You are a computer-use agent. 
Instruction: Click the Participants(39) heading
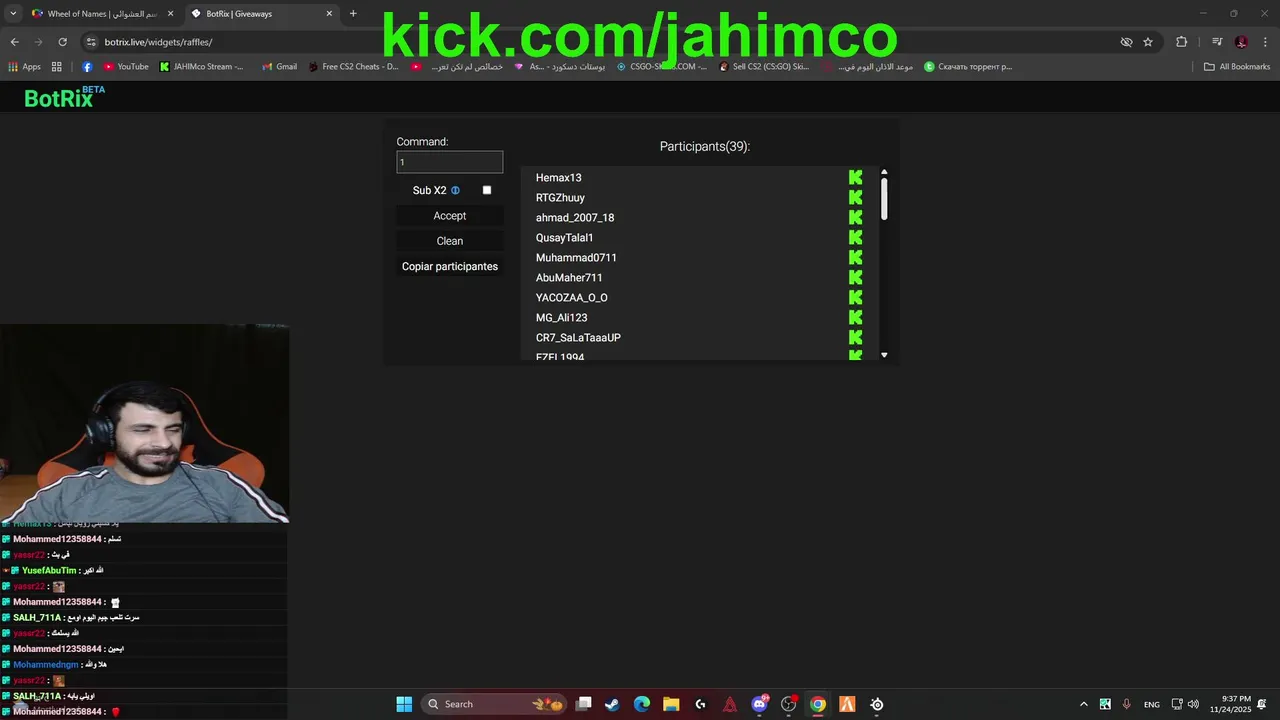[705, 146]
